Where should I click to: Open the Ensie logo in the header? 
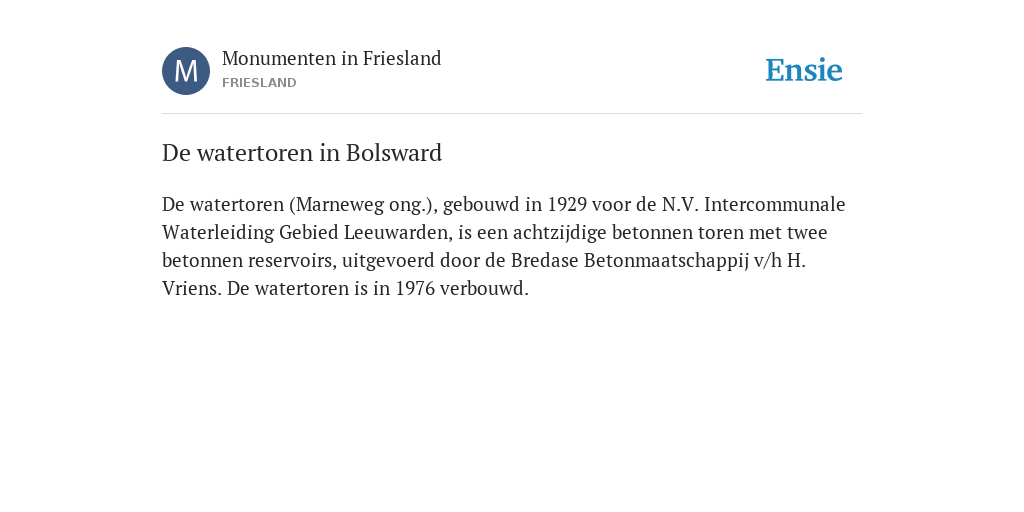click(x=804, y=70)
